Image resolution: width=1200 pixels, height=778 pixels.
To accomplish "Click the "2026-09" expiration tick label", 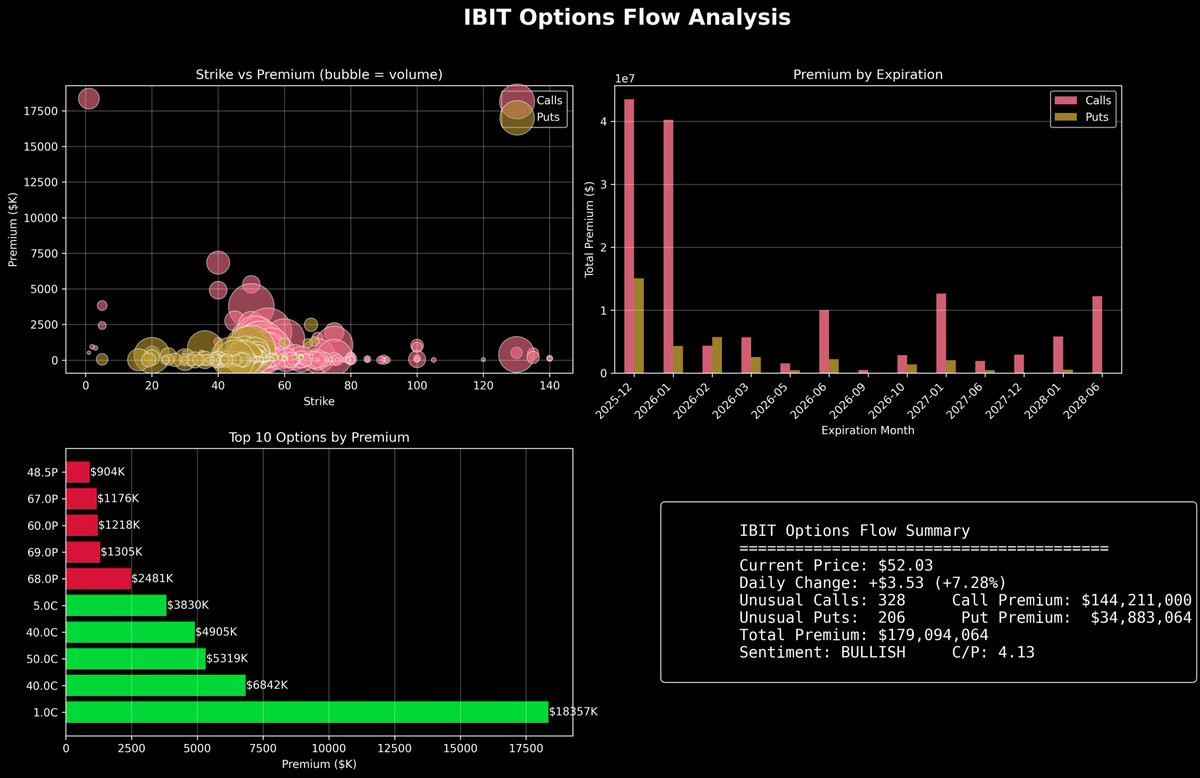I will [x=850, y=399].
